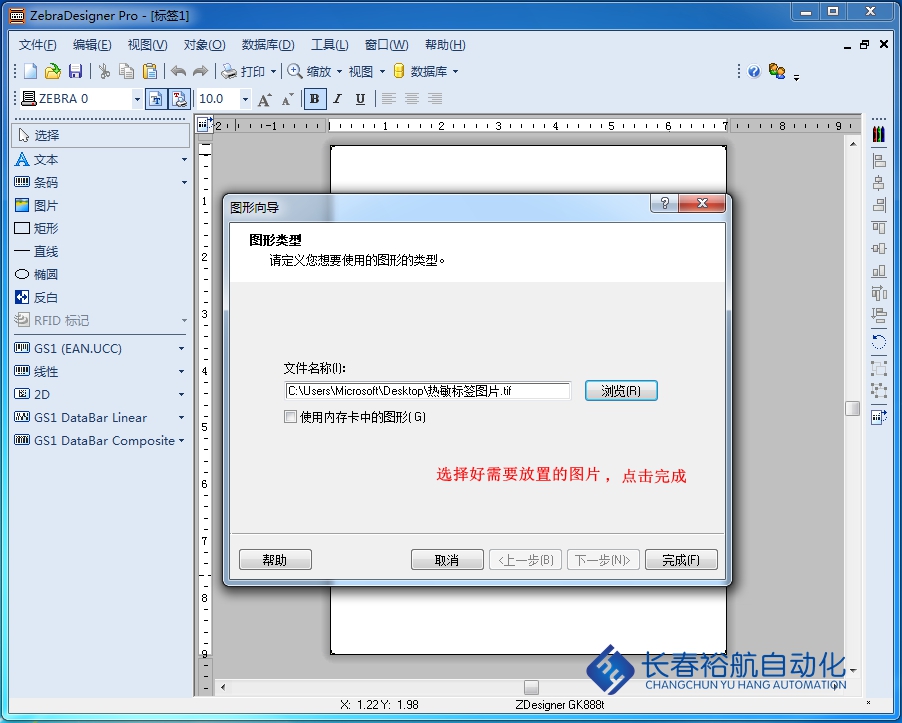This screenshot has height=723, width=902.
Task: Click the vertical scrollbar thumb
Action: (x=853, y=408)
